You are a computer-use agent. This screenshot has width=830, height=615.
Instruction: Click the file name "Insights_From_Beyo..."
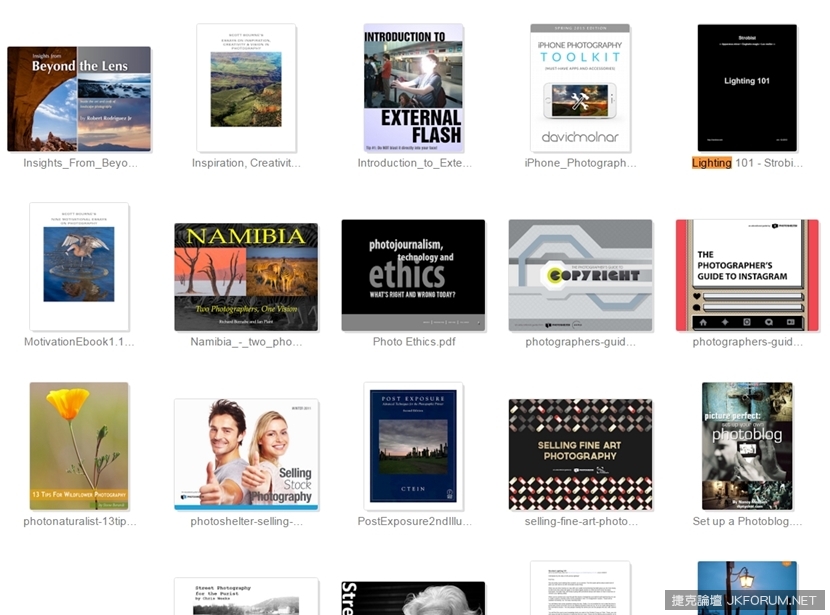[80, 163]
